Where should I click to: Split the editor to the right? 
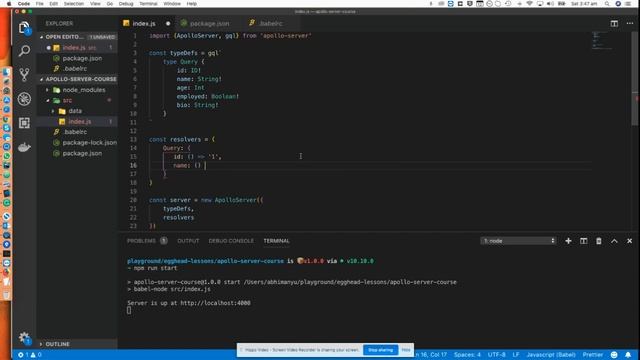pos(614,24)
